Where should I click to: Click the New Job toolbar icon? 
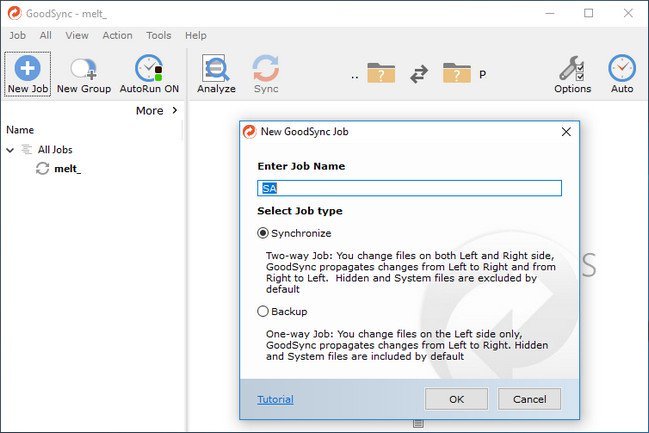(28, 70)
